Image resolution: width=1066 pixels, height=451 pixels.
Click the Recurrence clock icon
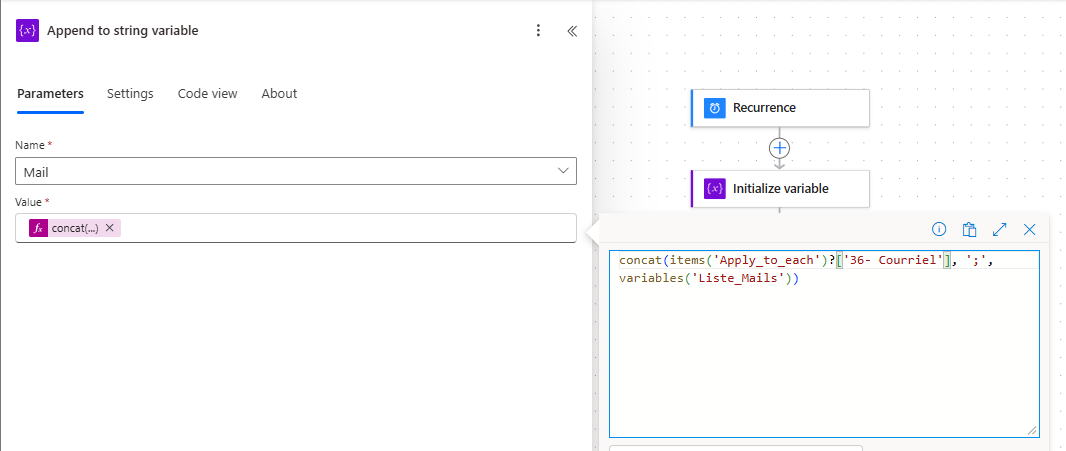point(715,107)
